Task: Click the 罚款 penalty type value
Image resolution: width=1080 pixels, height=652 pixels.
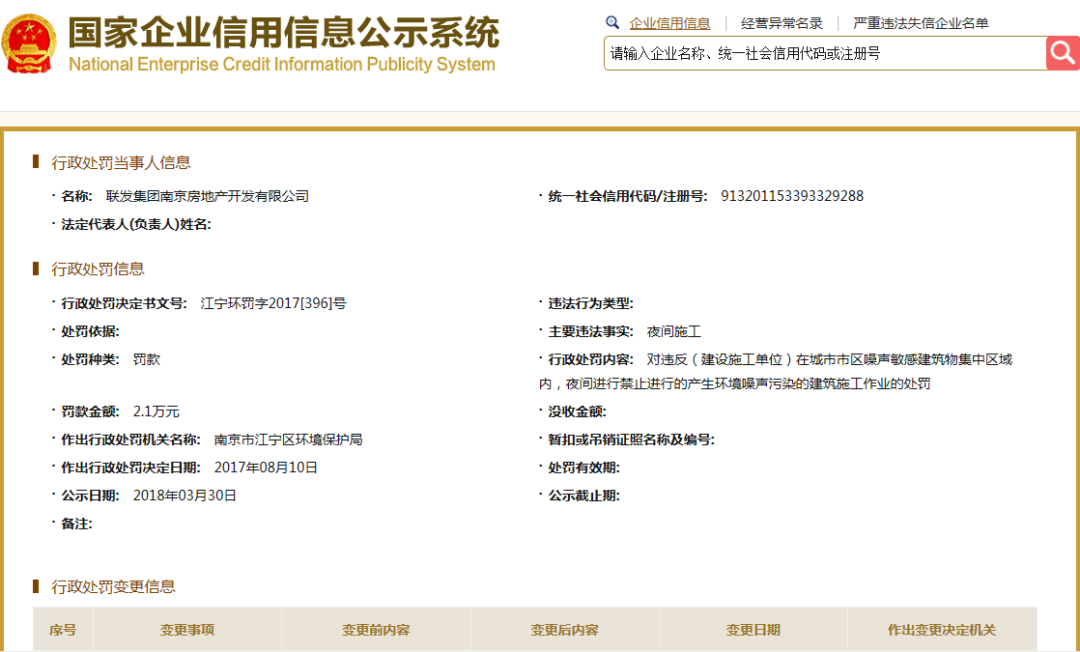Action: [146, 359]
